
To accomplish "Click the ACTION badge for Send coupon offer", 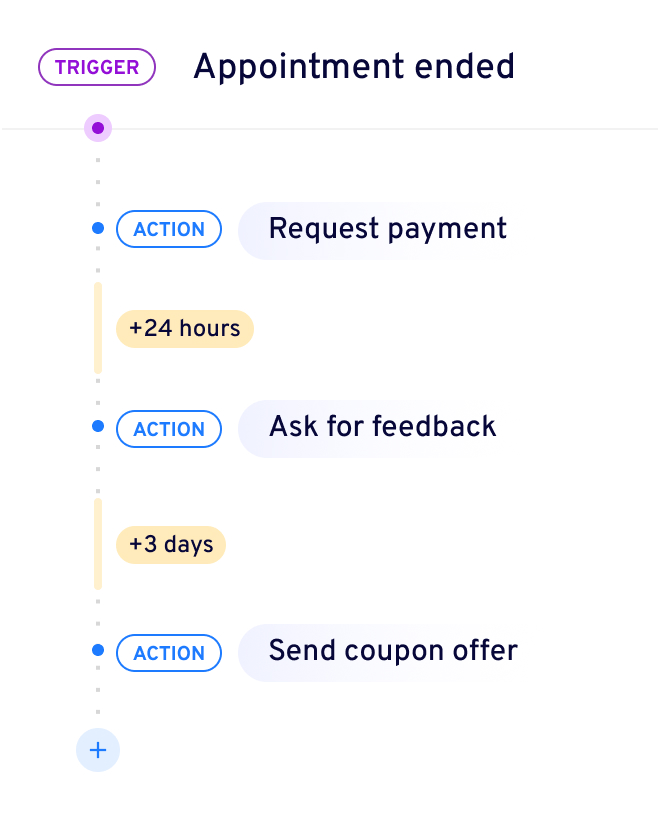I will click(x=169, y=653).
